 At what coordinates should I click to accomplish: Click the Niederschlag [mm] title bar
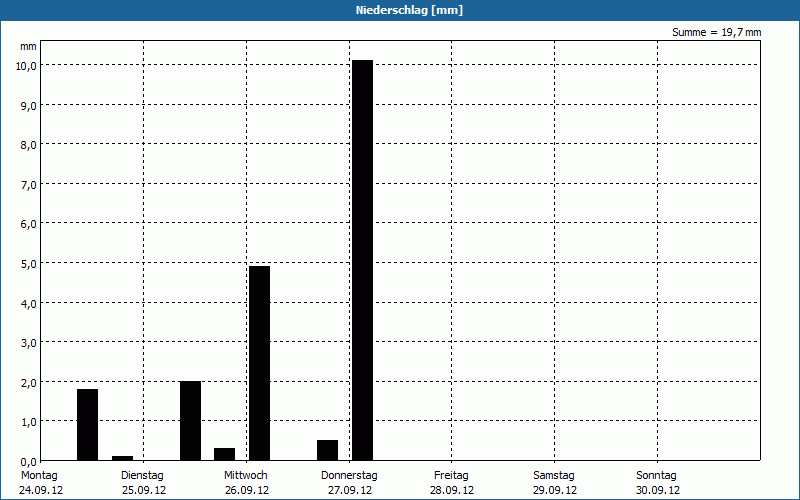[400, 10]
